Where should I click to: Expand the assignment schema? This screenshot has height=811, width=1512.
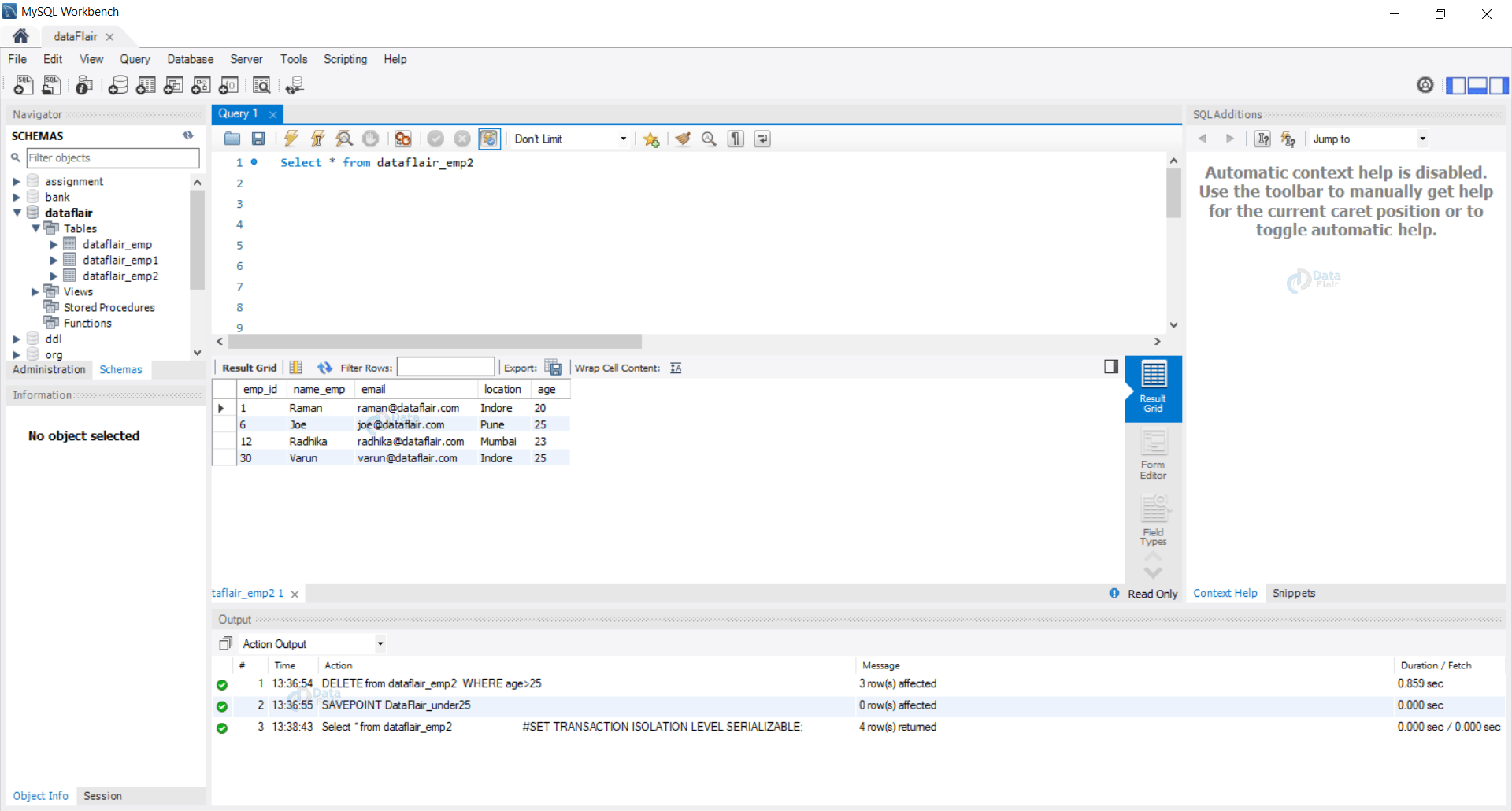click(17, 180)
